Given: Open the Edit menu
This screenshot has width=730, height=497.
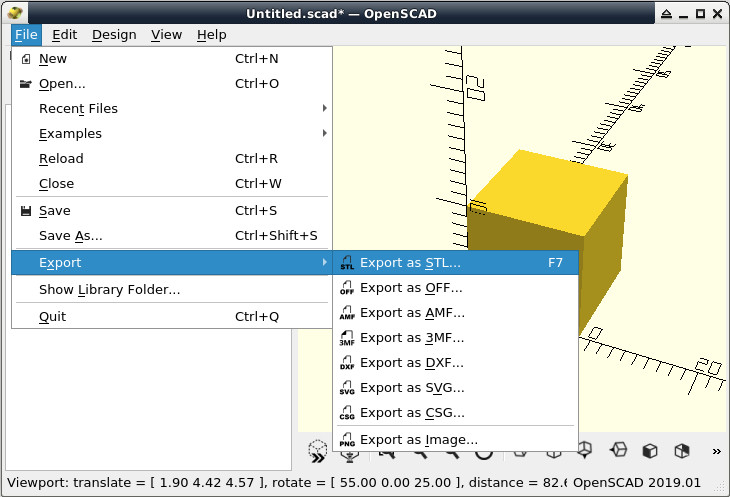Looking at the screenshot, I should coord(64,35).
